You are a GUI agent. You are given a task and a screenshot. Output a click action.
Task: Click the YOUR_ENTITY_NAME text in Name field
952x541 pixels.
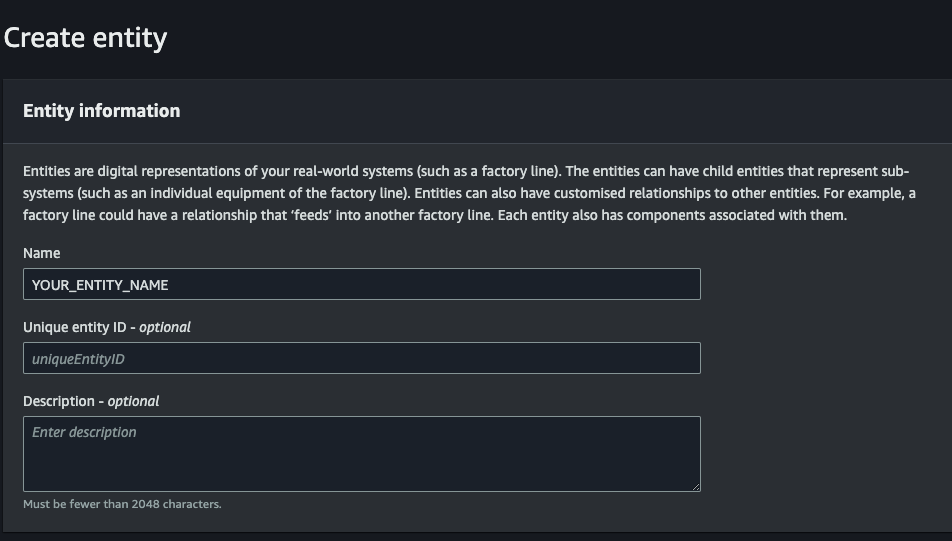coord(100,285)
